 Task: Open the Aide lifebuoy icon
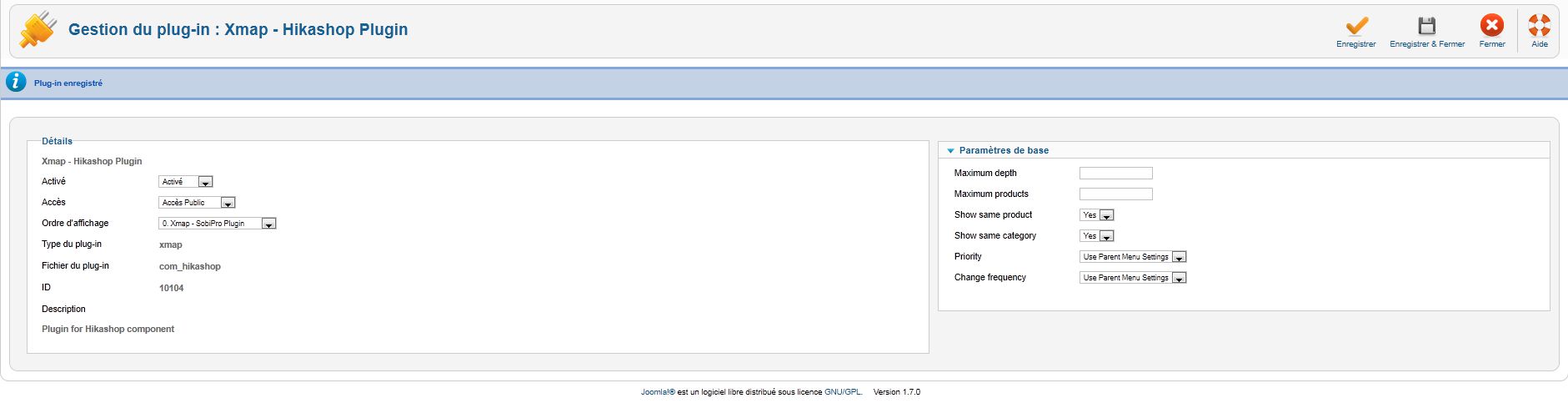click(1540, 26)
